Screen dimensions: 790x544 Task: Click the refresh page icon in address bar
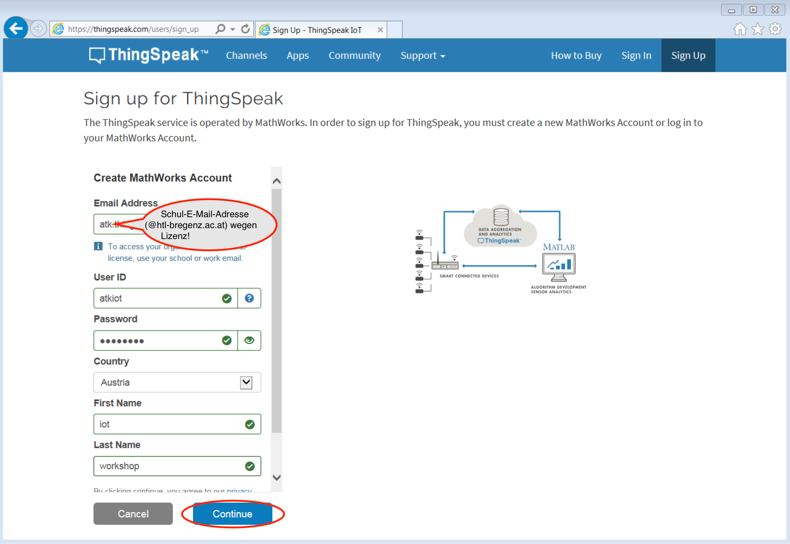click(x=245, y=29)
